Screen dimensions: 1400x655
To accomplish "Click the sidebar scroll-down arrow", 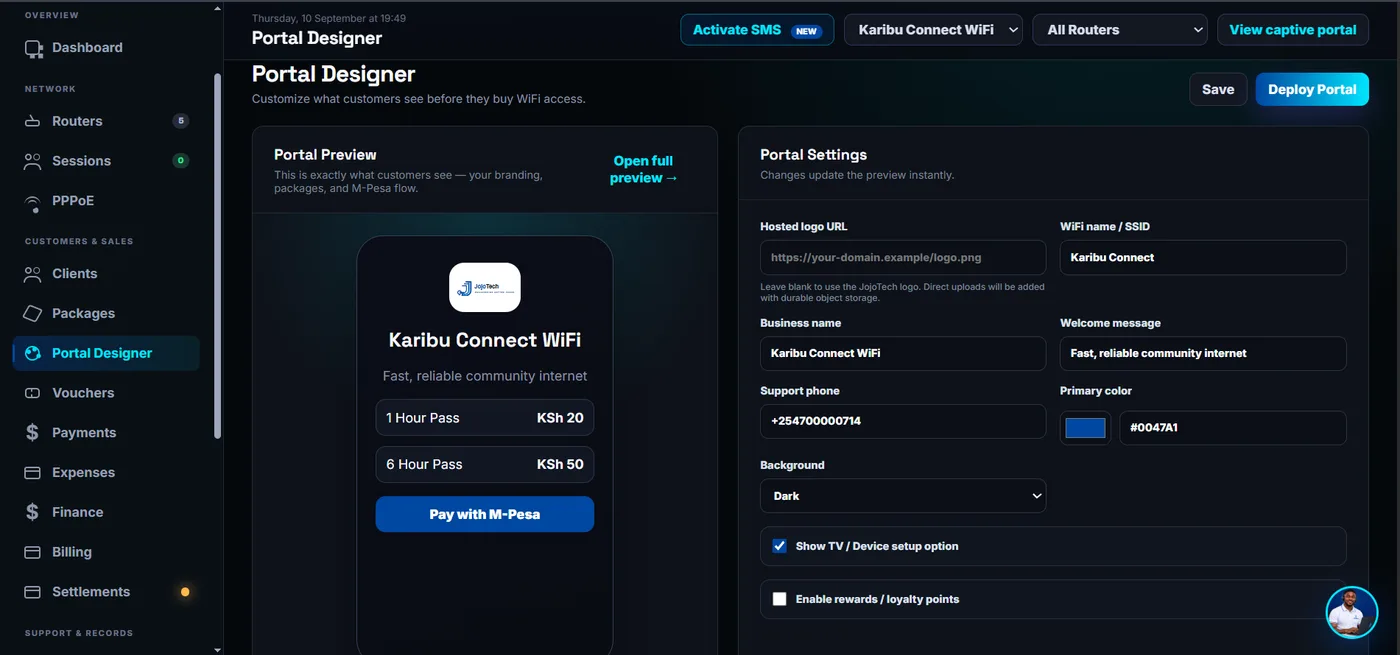I will pyautogui.click(x=218, y=649).
